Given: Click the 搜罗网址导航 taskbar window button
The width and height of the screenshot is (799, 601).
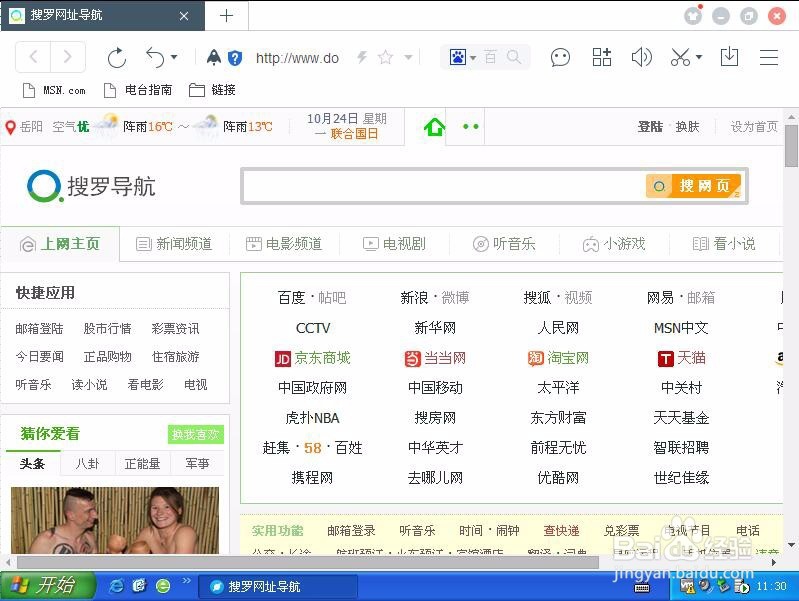Looking at the screenshot, I should 278,586.
